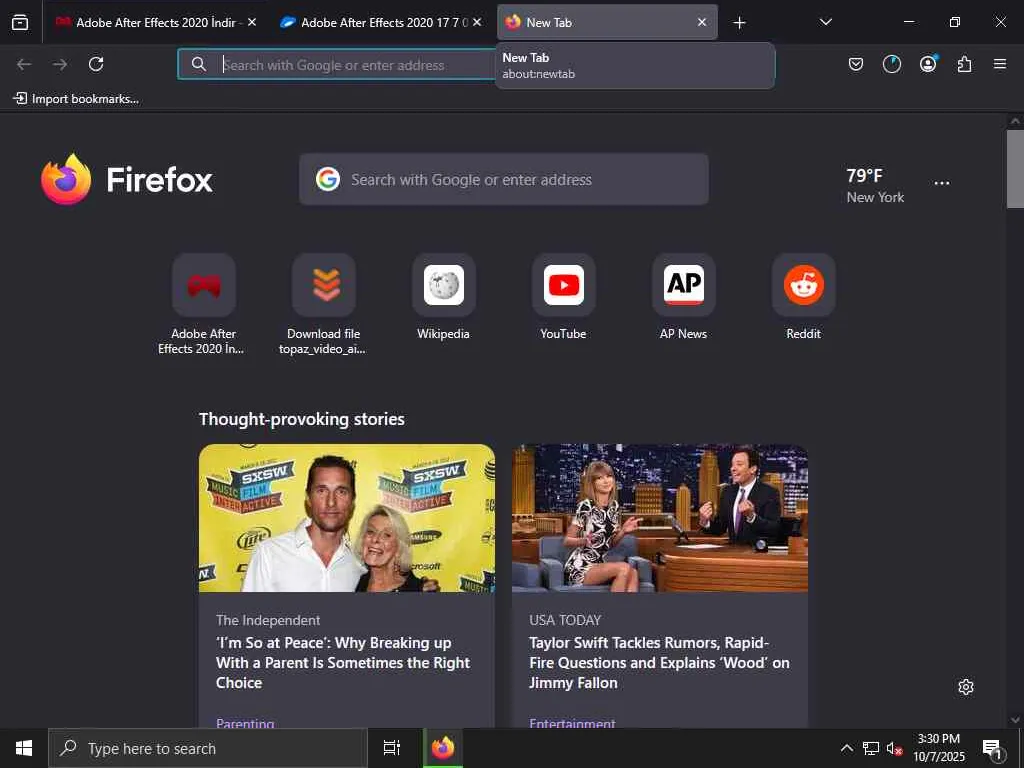Click the "Thought-provoking stories" heading
The height and width of the screenshot is (768, 1024).
pyautogui.click(x=302, y=419)
